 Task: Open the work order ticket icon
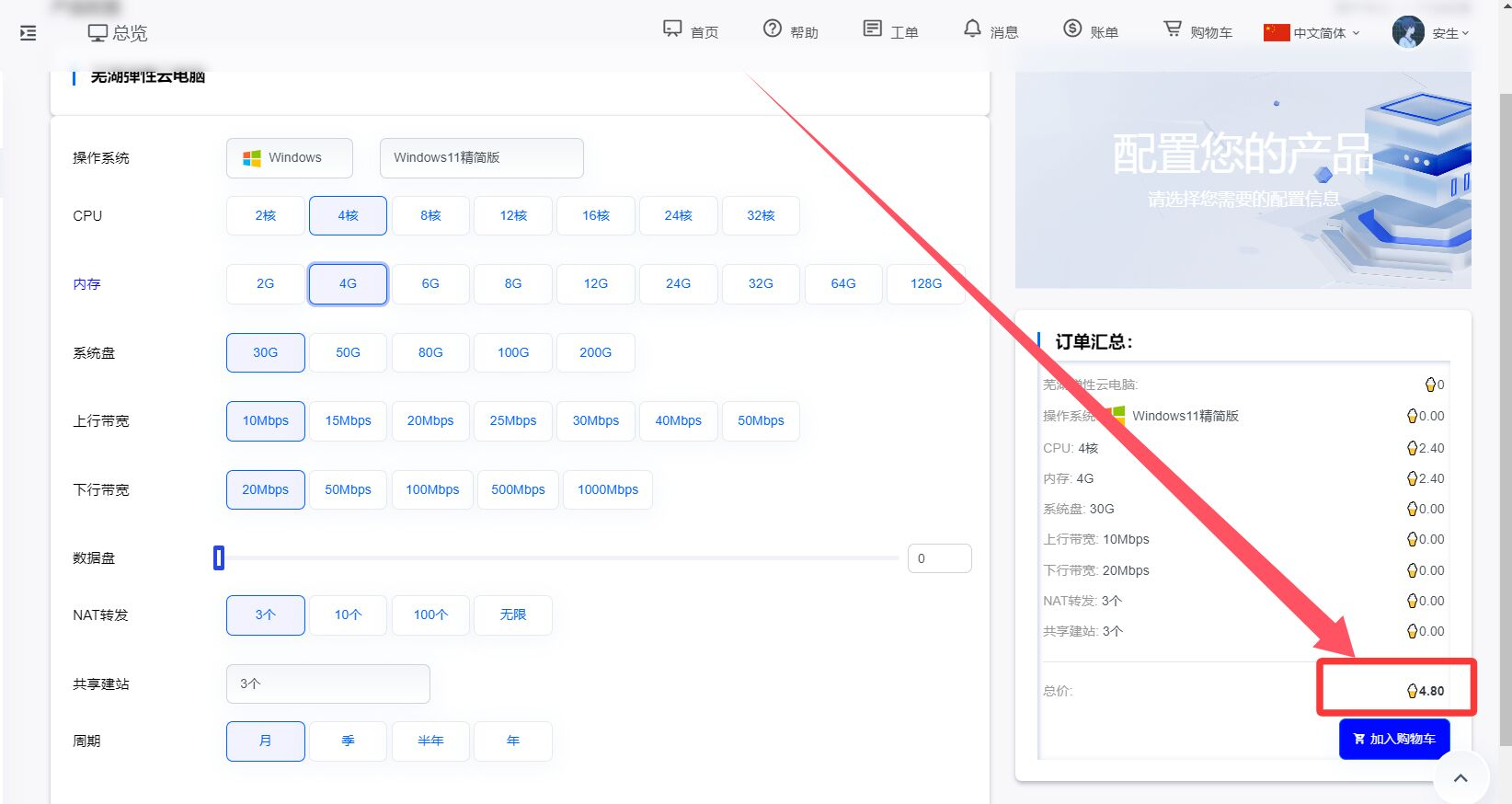[872, 29]
